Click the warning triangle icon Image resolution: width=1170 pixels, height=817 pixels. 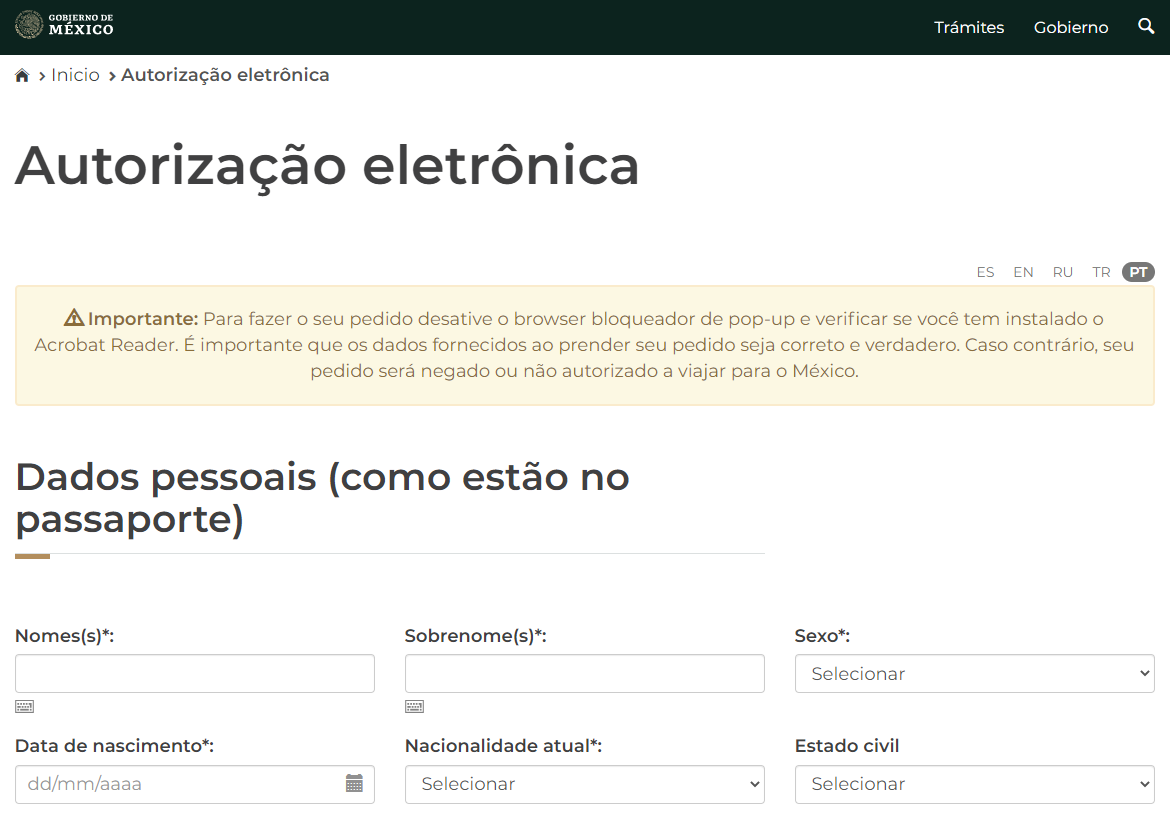click(x=74, y=319)
